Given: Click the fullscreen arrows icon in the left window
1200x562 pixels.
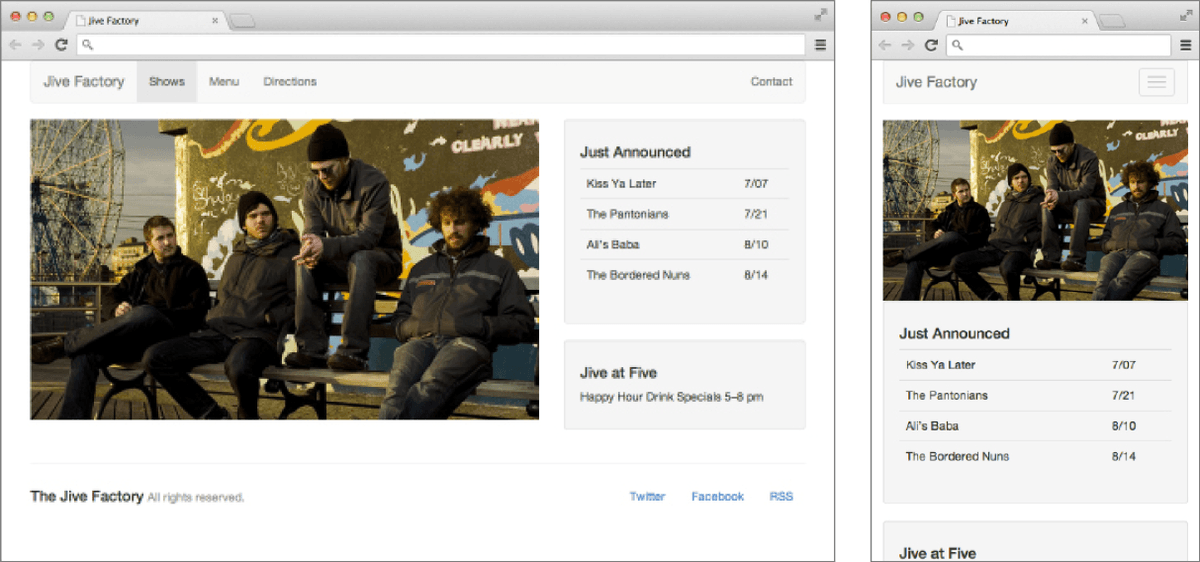Looking at the screenshot, I should (820, 15).
